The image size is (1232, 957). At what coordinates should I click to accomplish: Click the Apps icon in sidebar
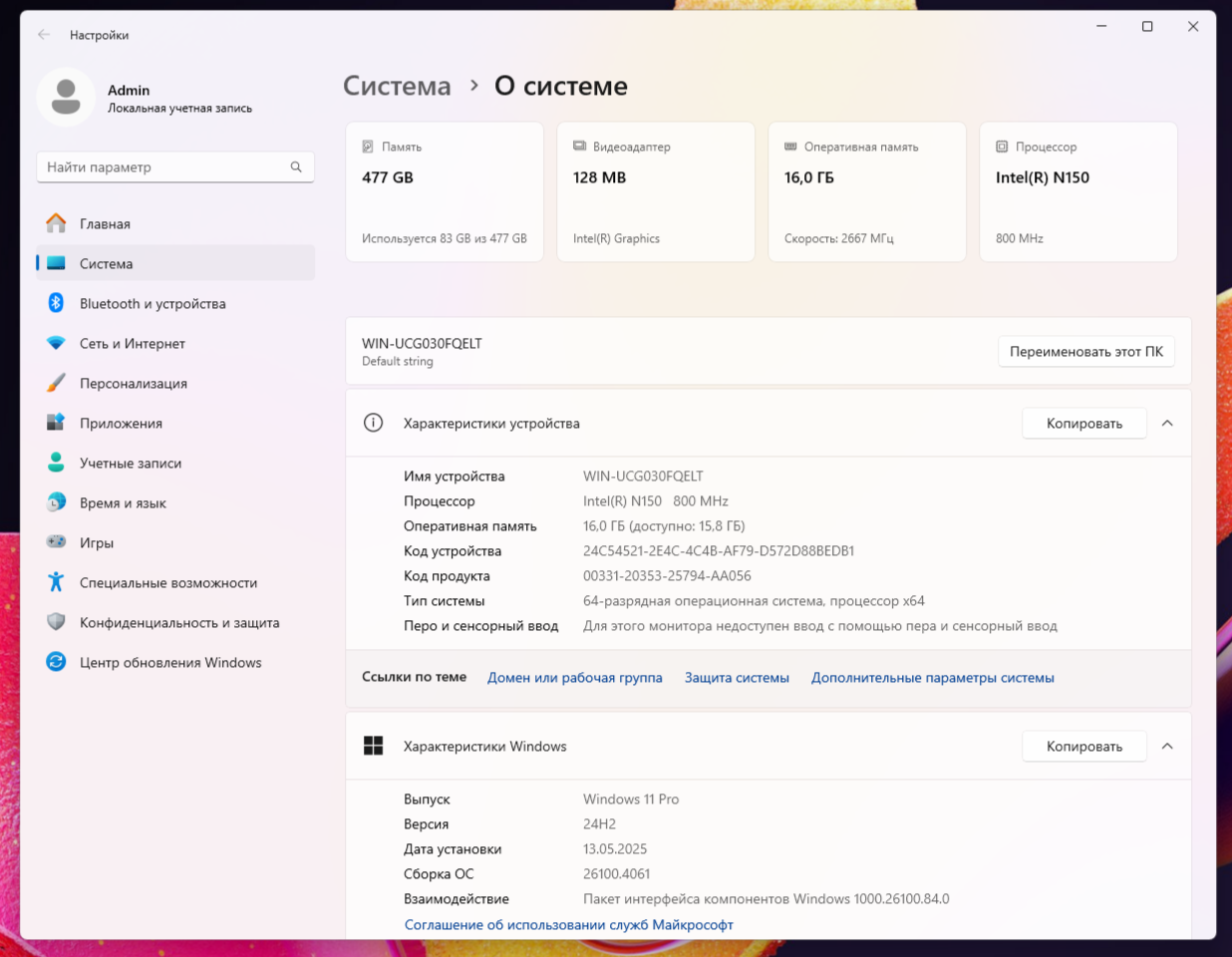pyautogui.click(x=56, y=423)
